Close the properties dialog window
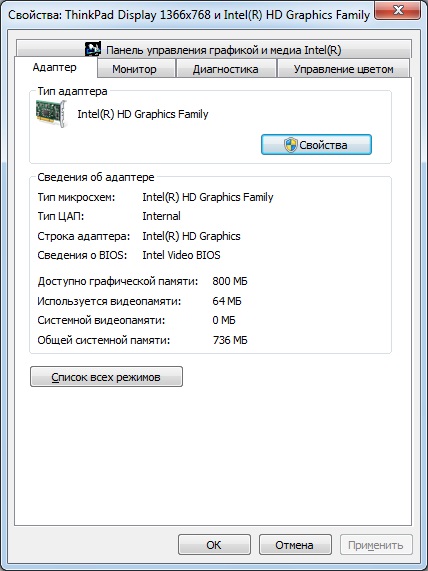The width and height of the screenshot is (428, 571). [398, 11]
